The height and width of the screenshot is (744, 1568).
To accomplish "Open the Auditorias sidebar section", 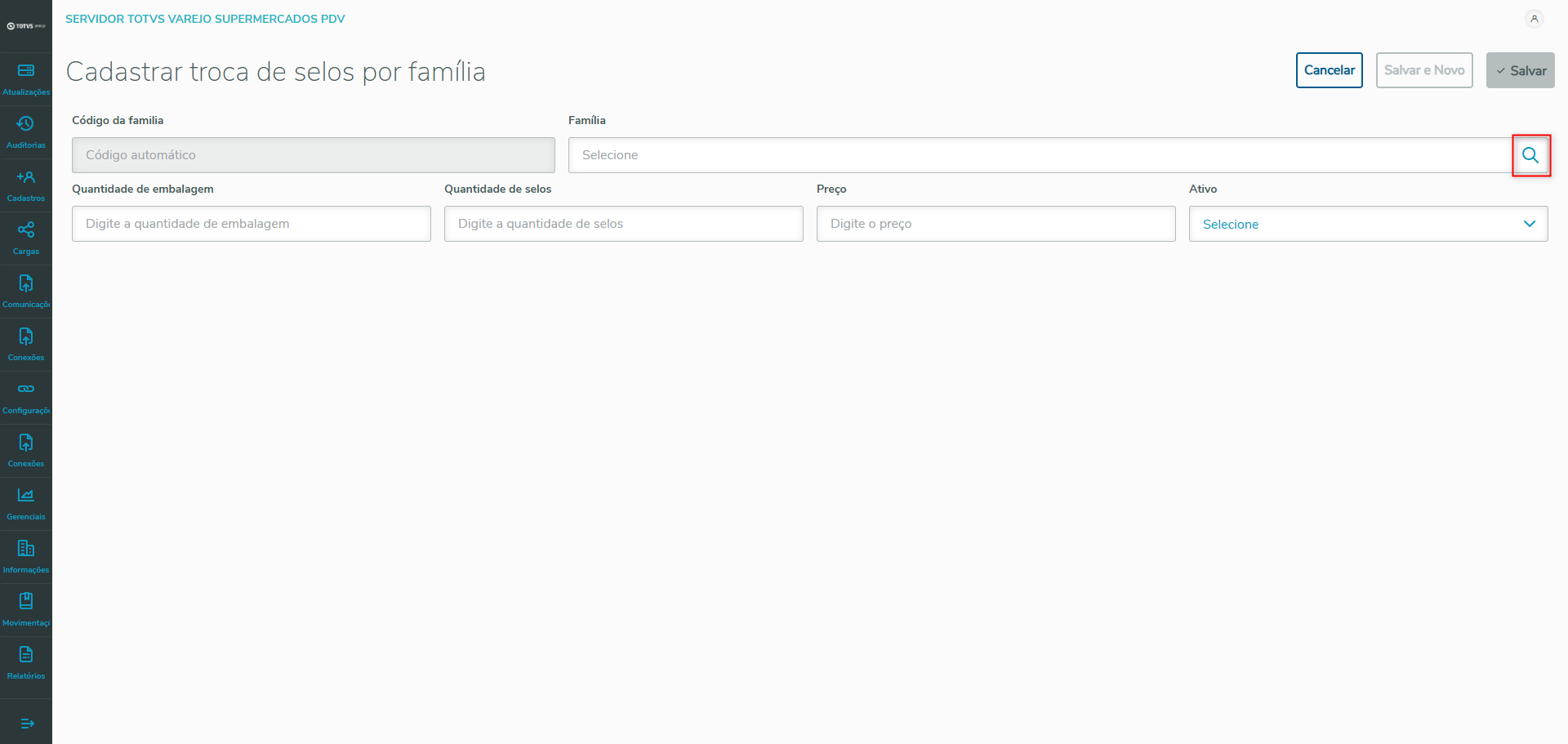I will [x=26, y=132].
